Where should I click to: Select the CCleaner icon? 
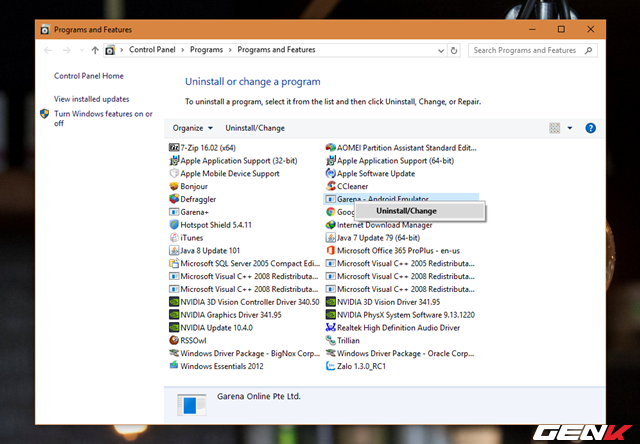(x=330, y=186)
